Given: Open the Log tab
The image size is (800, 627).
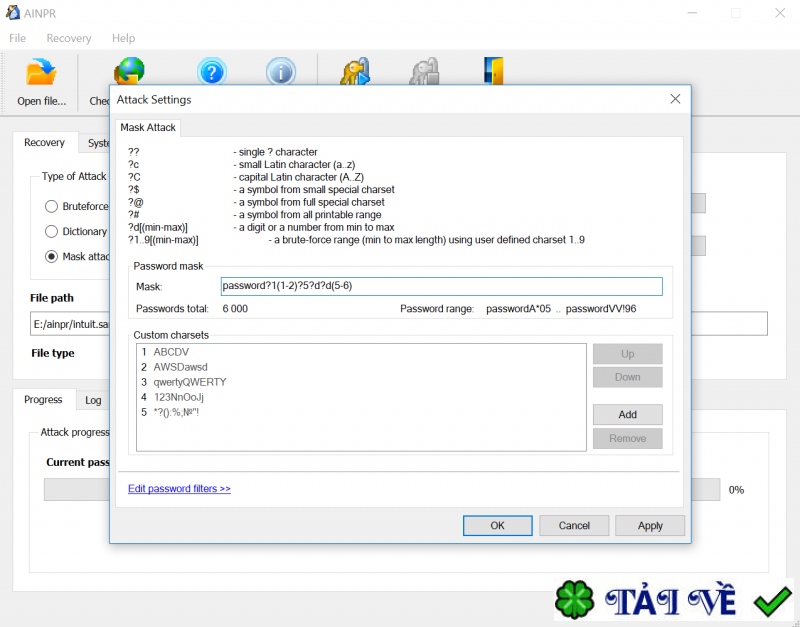Looking at the screenshot, I should (93, 400).
